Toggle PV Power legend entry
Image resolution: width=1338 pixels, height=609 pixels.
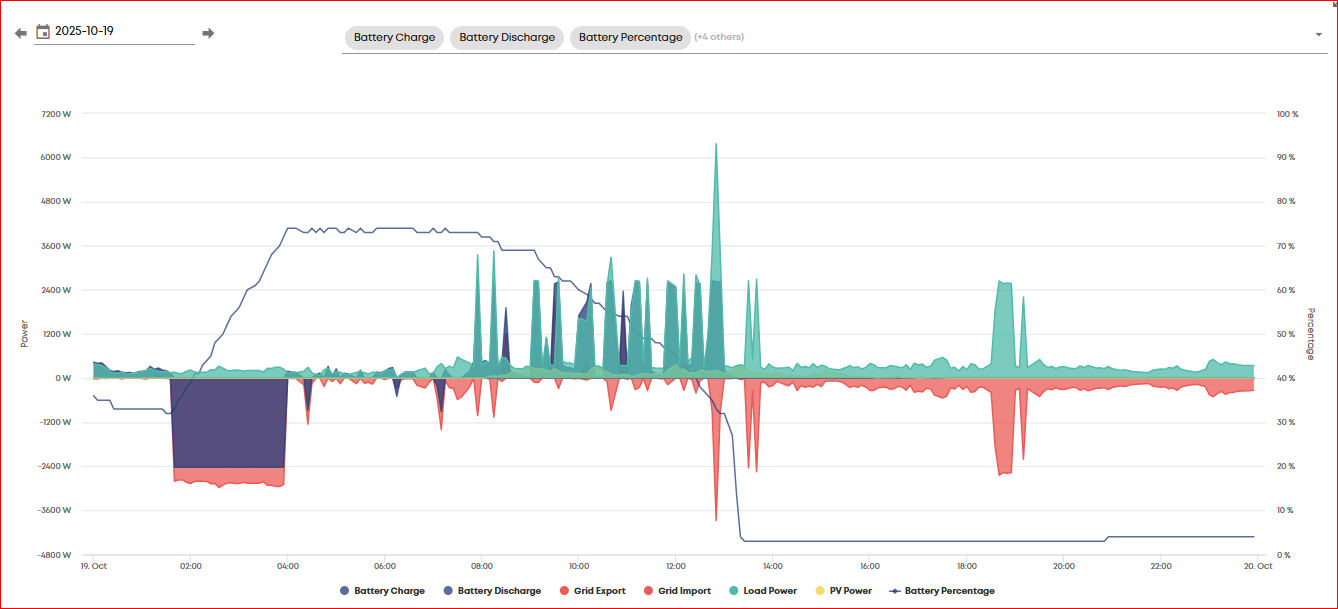coord(844,591)
